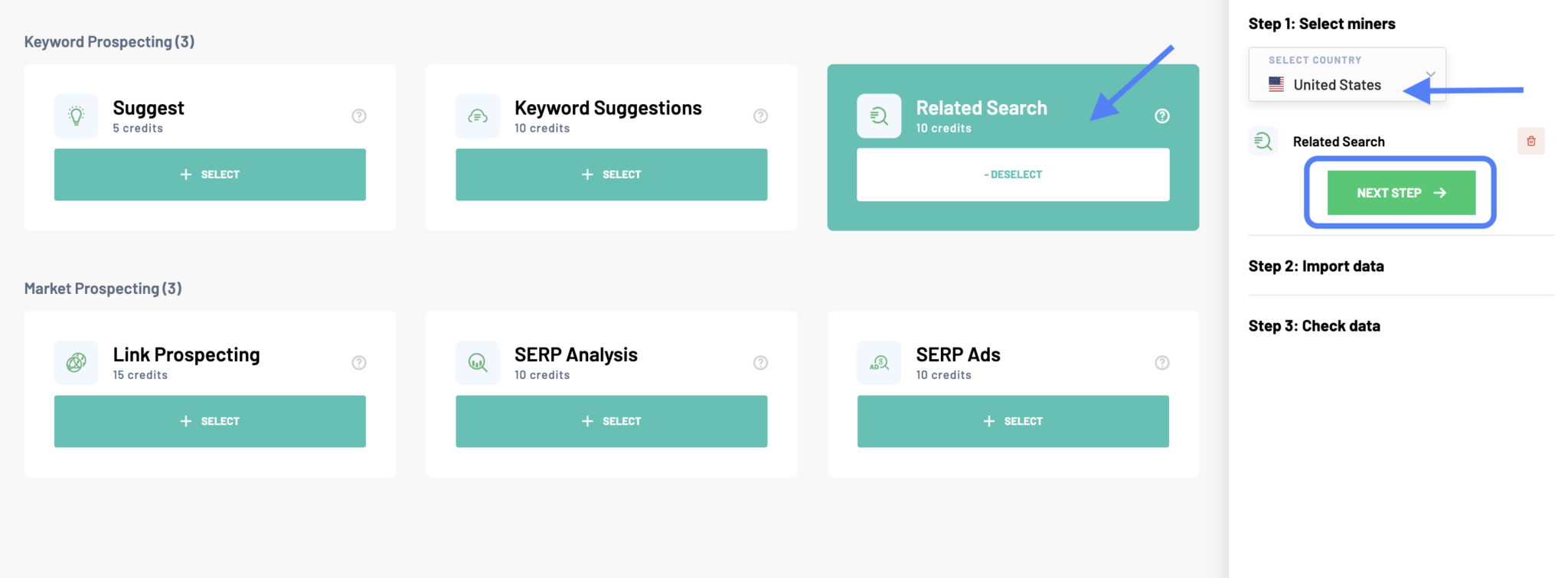1568x578 pixels.
Task: Select the Suggest miner
Action: tap(210, 174)
